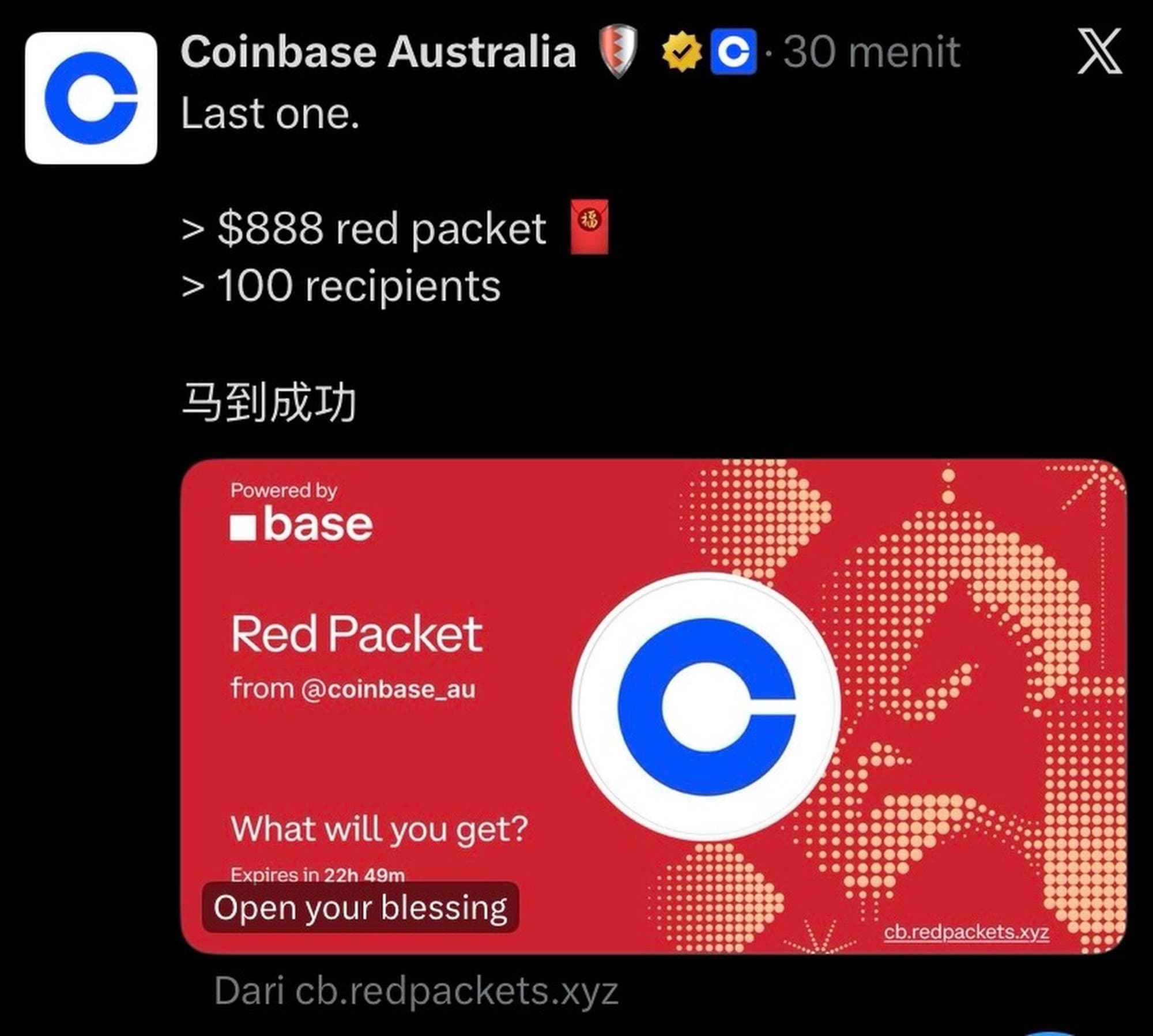Click the X logo icon
1153x1036 pixels.
coord(1100,51)
